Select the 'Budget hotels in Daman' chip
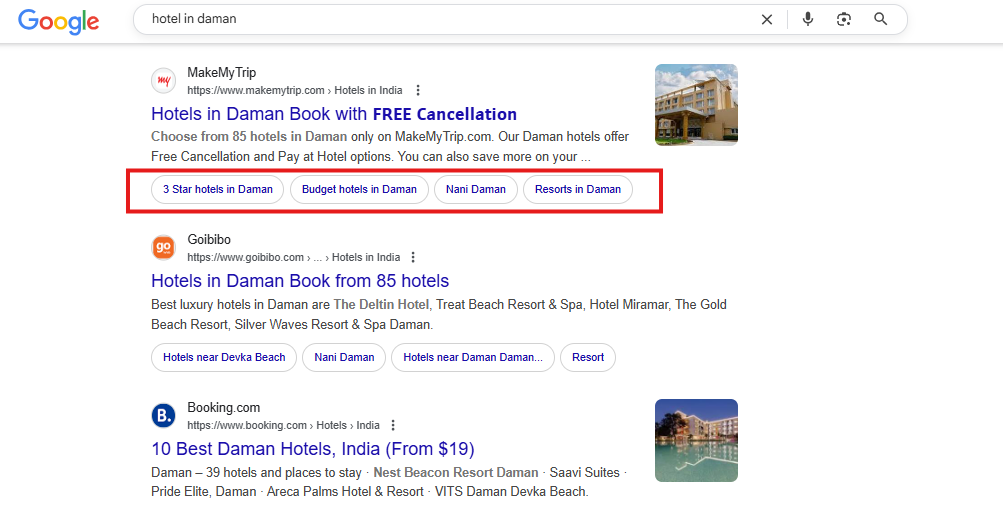The height and width of the screenshot is (515, 1003). point(359,189)
